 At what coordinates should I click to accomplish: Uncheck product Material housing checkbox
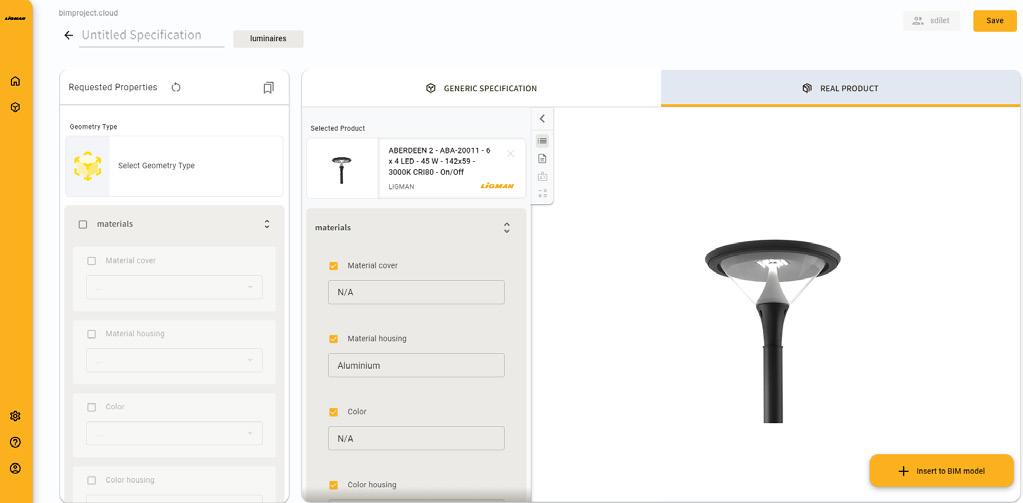pos(333,339)
